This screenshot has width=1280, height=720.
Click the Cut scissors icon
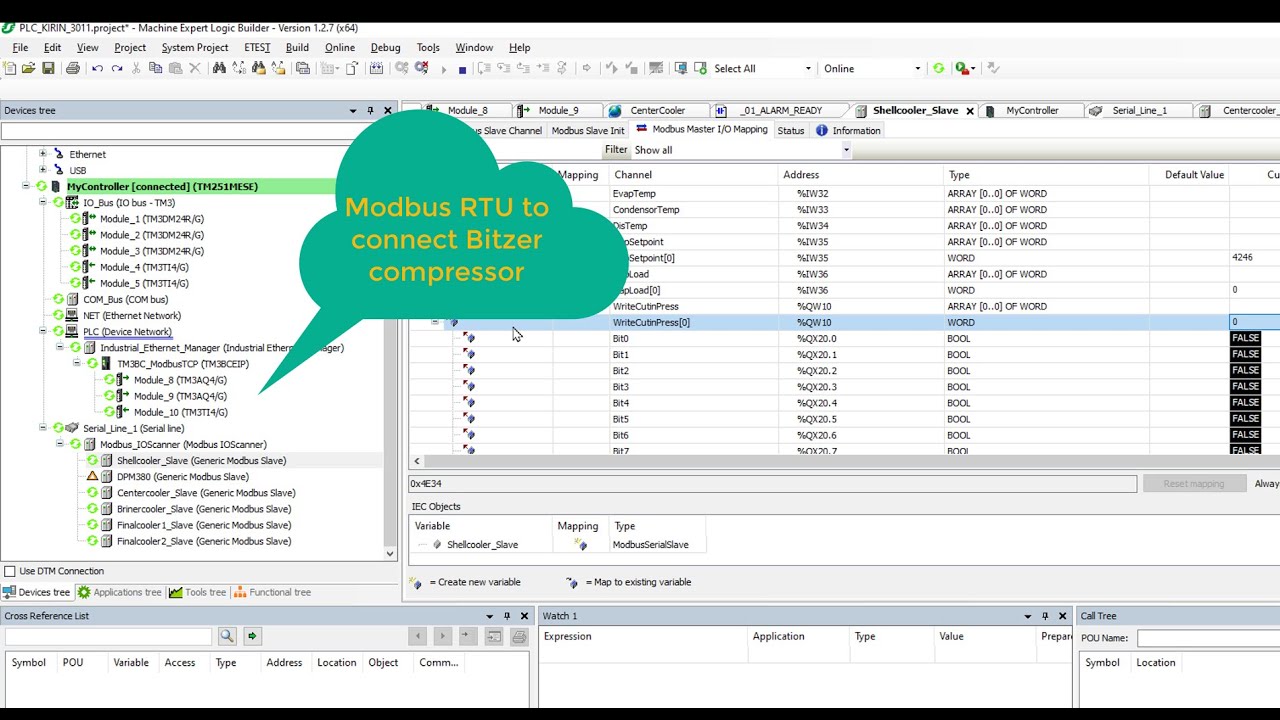[136, 68]
